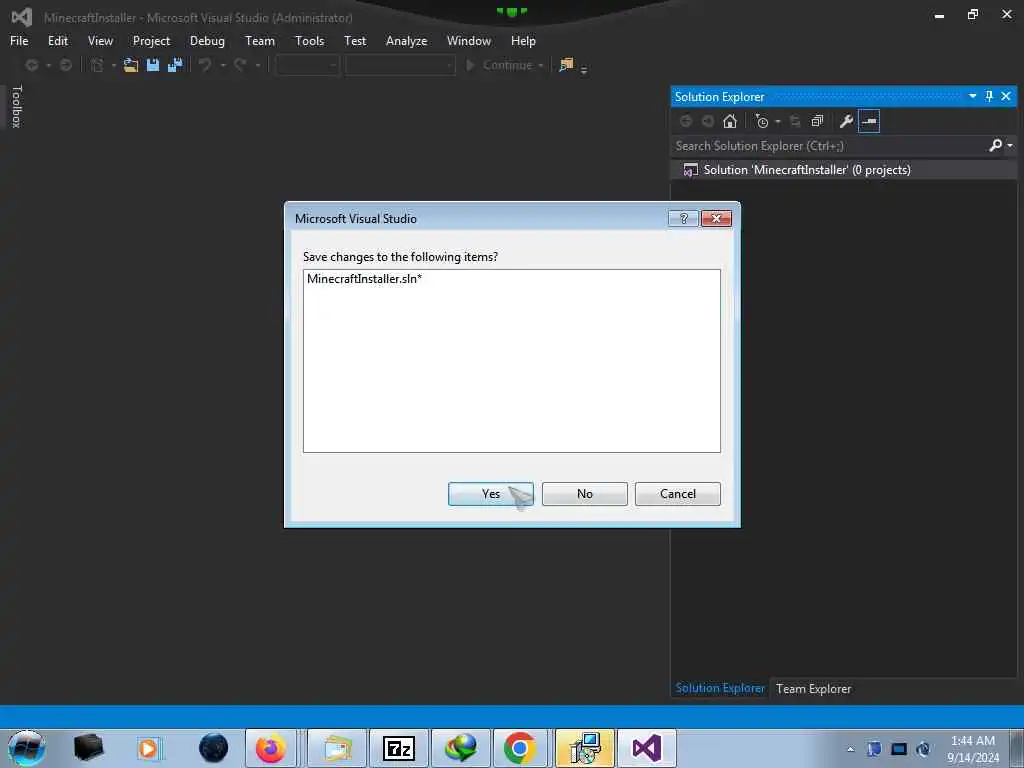Click the Search Solution Explorer field
This screenshot has height=768, width=1024.
(829, 146)
